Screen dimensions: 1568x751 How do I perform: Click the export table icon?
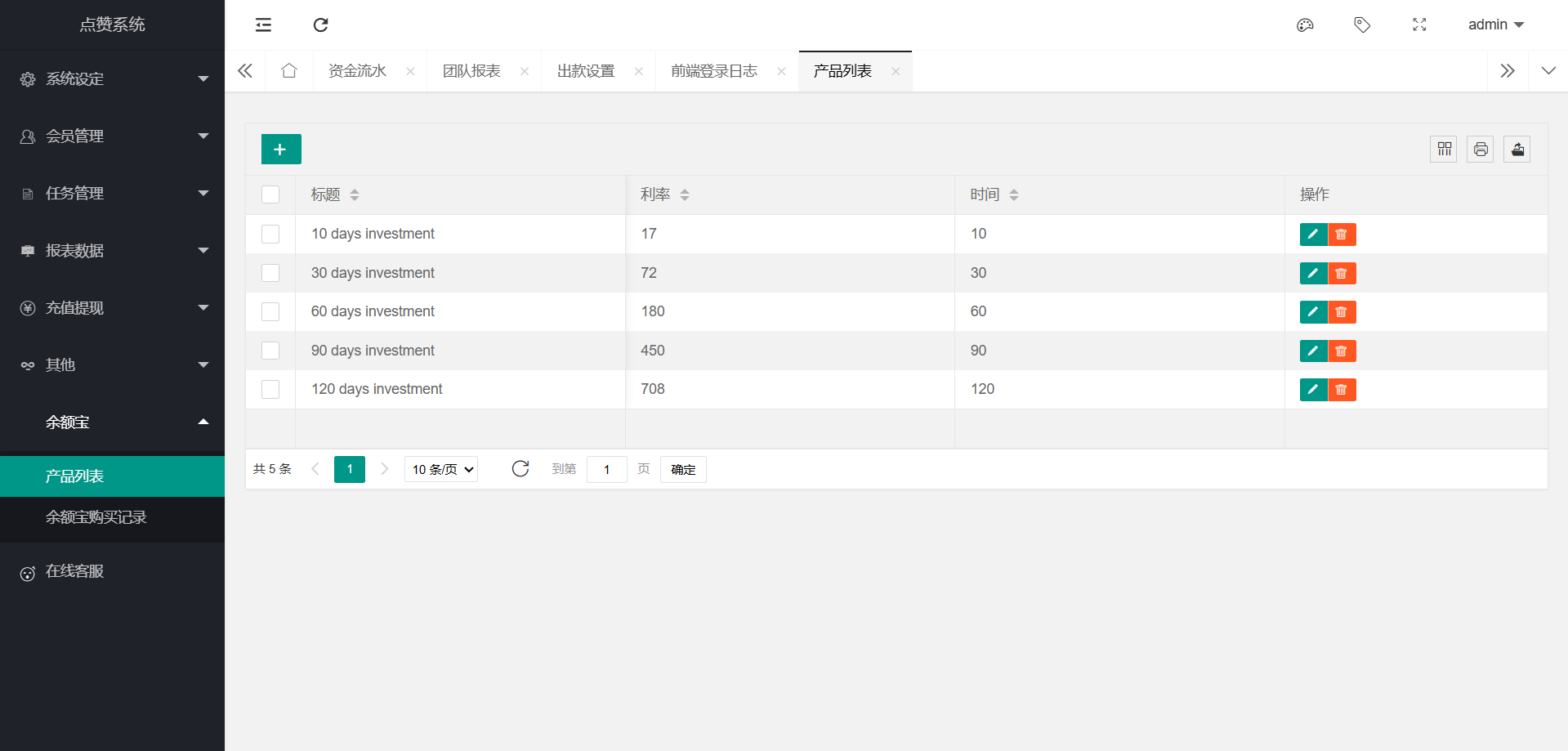tap(1517, 150)
